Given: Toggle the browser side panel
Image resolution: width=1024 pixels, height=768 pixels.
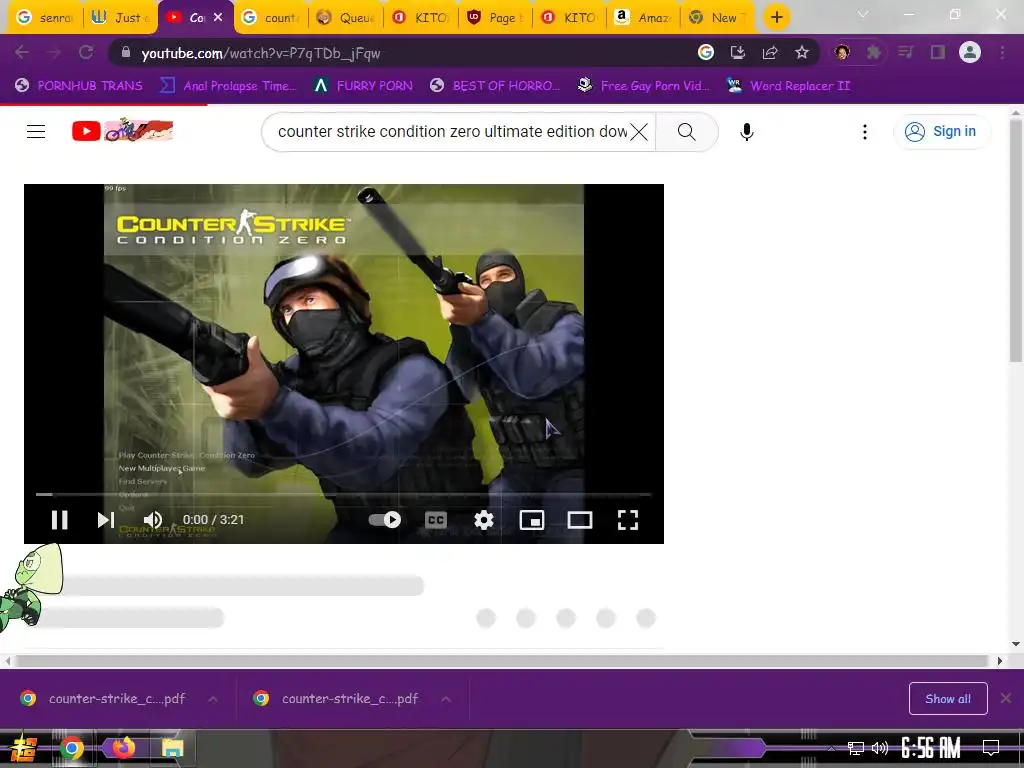Looking at the screenshot, I should [938, 53].
